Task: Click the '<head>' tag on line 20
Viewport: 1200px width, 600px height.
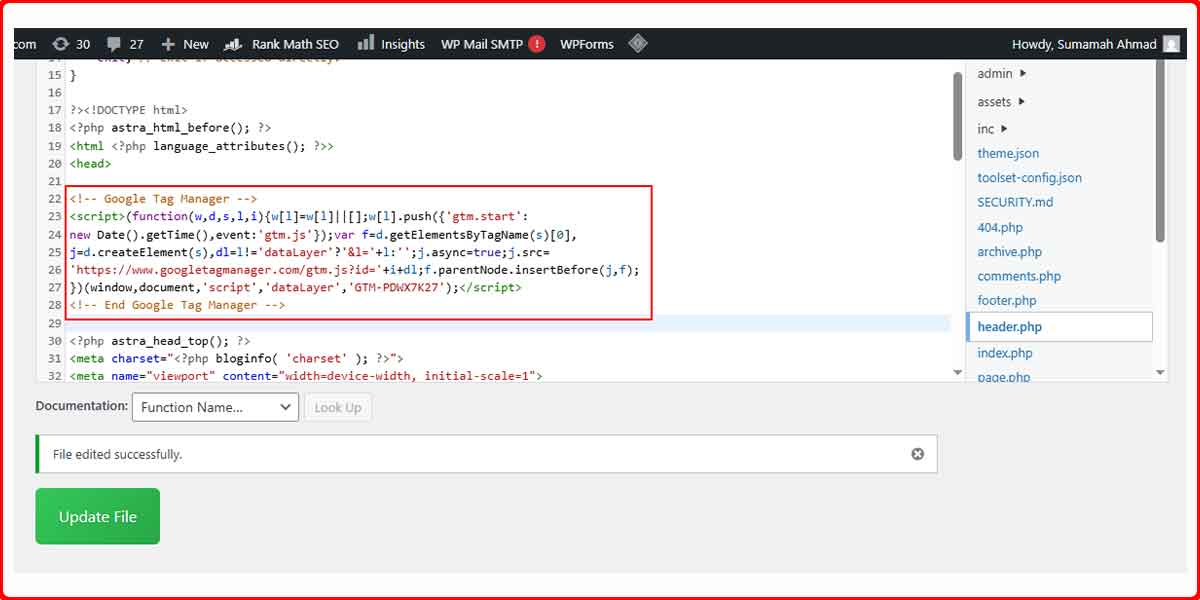Action: coord(91,163)
